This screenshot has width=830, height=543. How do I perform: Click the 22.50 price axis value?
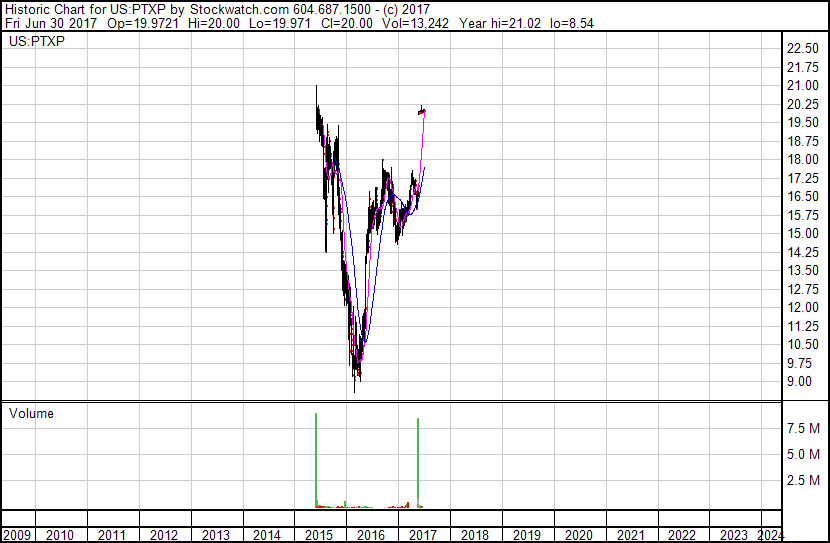pyautogui.click(x=803, y=48)
